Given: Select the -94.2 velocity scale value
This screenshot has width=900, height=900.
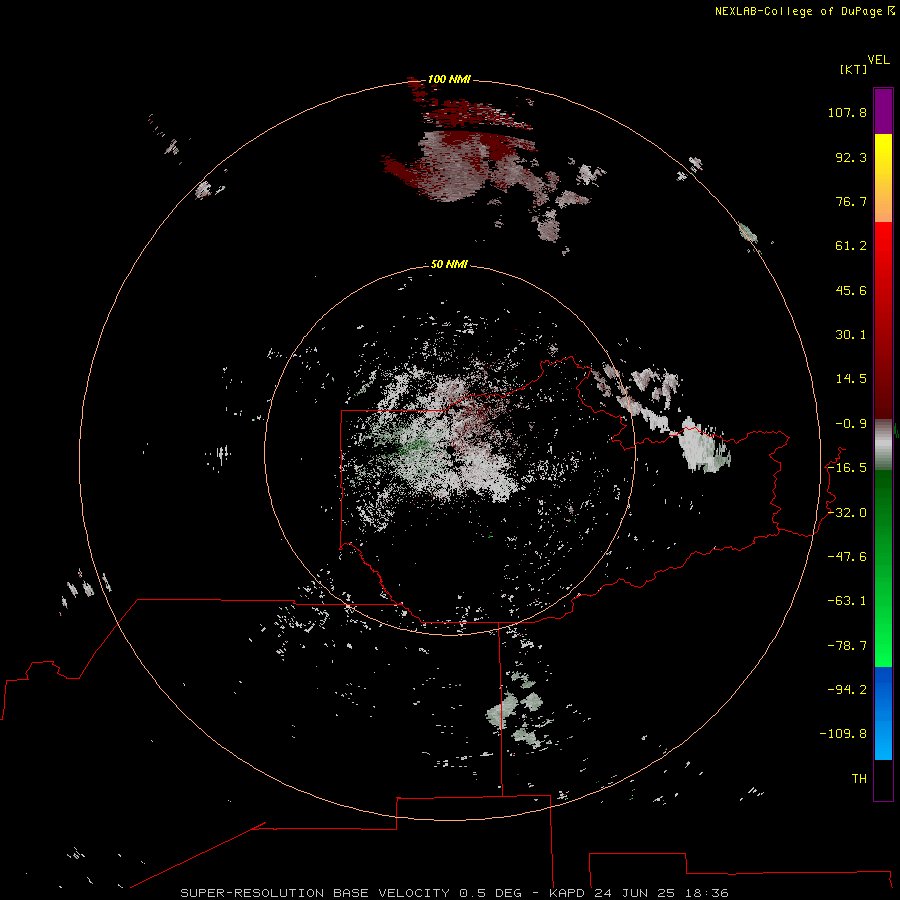Looking at the screenshot, I should tap(847, 690).
